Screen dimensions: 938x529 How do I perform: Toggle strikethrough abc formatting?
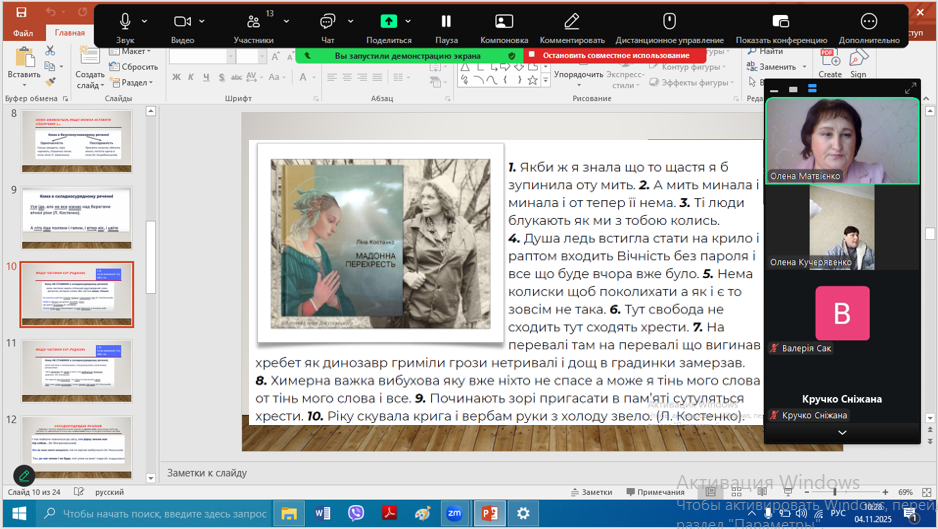(236, 77)
